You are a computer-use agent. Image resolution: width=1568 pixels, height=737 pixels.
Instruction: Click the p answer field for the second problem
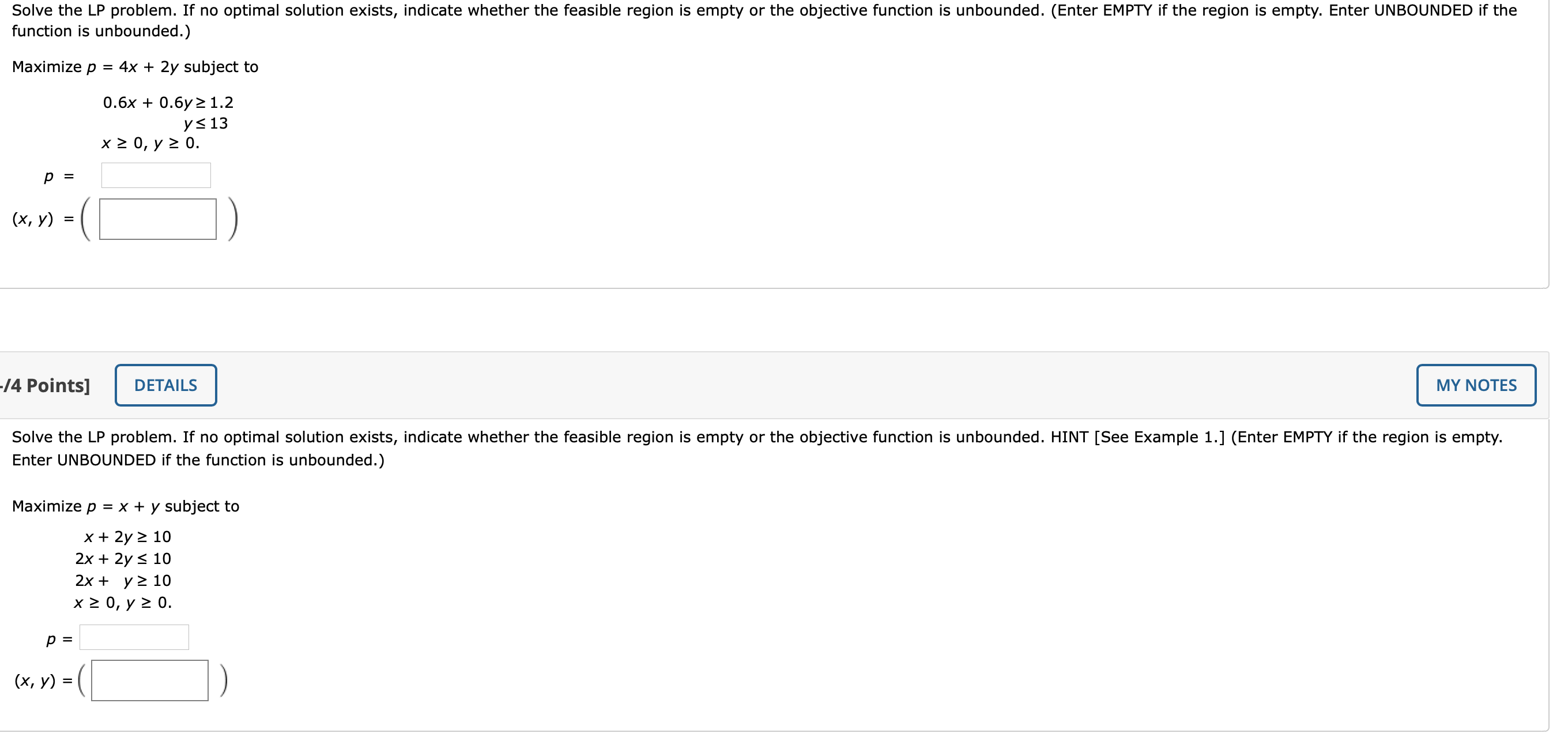[x=134, y=637]
